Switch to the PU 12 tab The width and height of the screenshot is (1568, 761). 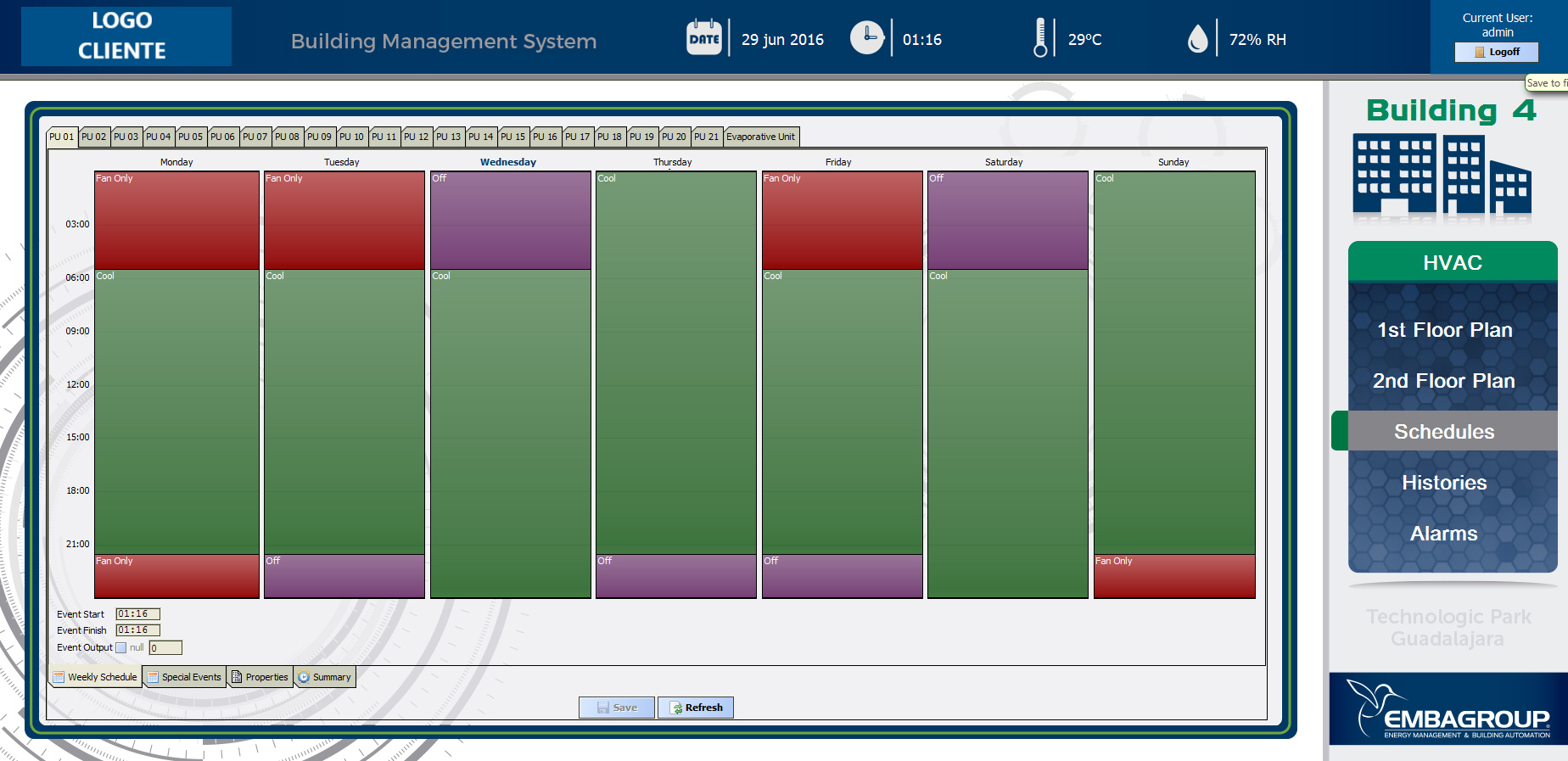click(x=417, y=137)
